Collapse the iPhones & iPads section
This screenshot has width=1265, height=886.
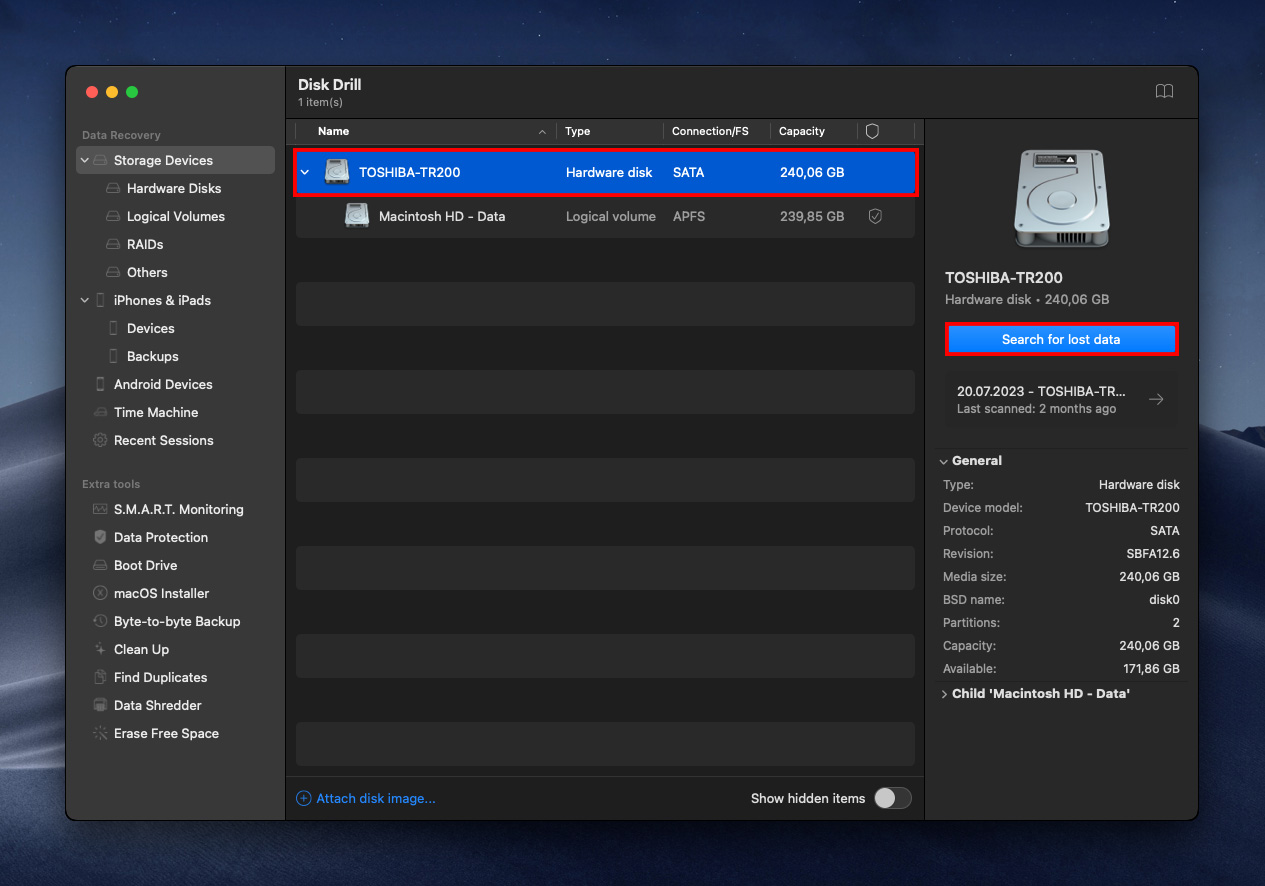coord(85,300)
